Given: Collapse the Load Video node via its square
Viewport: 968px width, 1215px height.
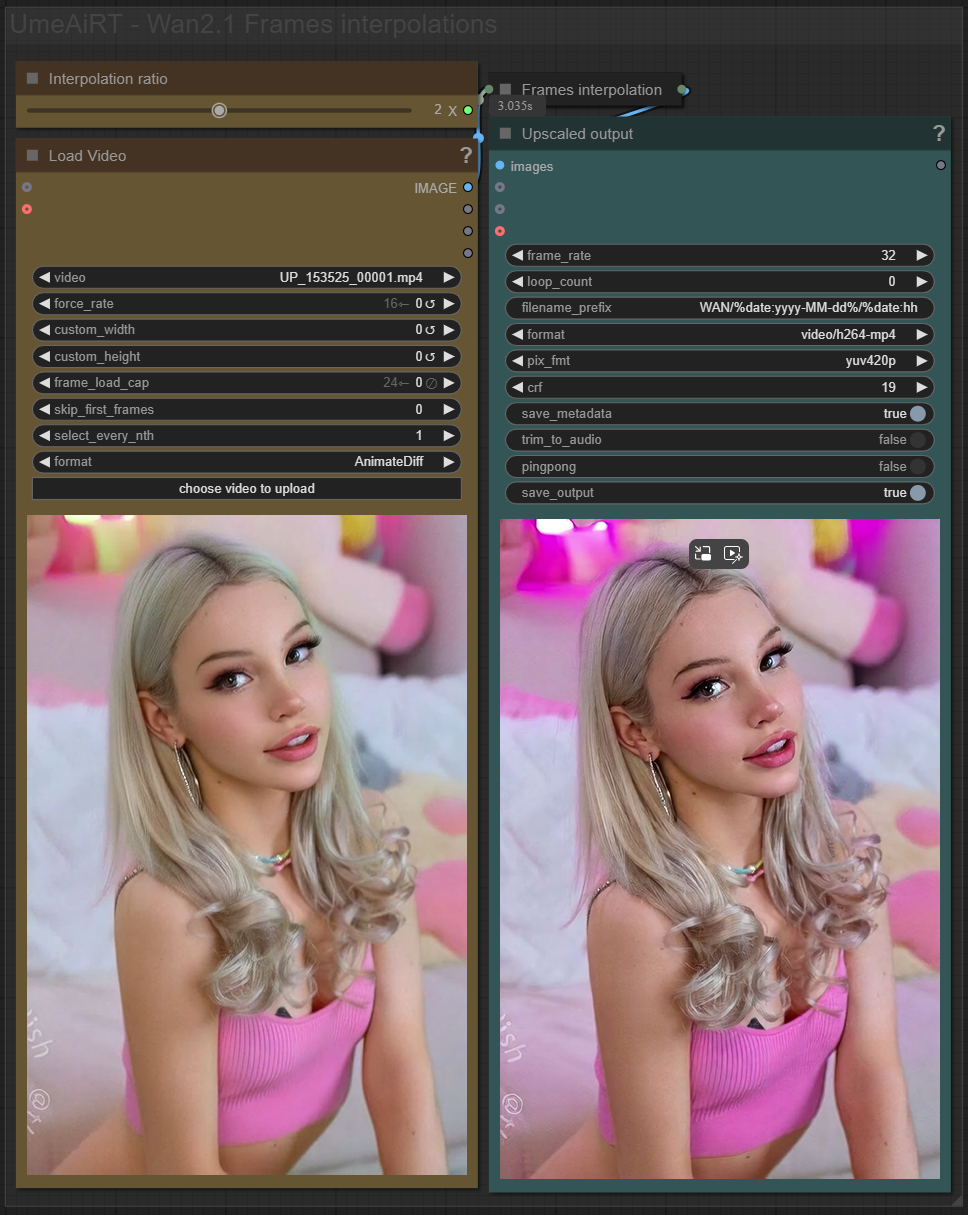Looking at the screenshot, I should click(x=32, y=155).
